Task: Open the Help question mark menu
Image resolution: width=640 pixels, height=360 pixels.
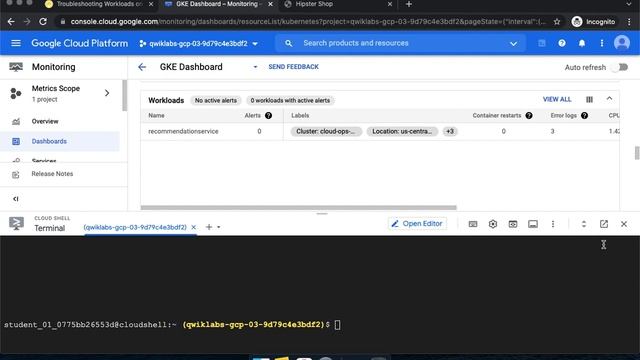Action: [562, 43]
